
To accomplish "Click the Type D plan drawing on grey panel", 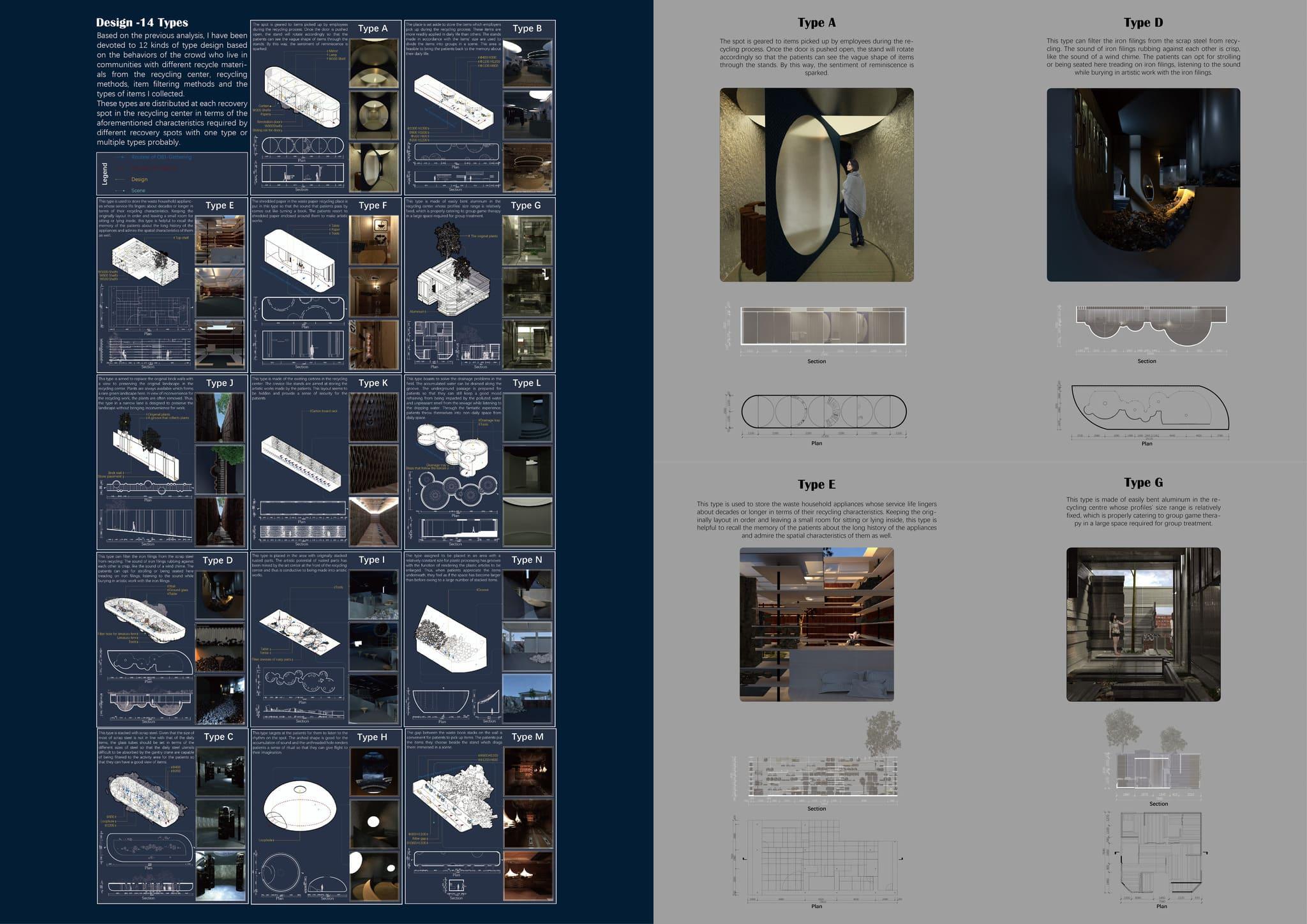I will (1149, 407).
